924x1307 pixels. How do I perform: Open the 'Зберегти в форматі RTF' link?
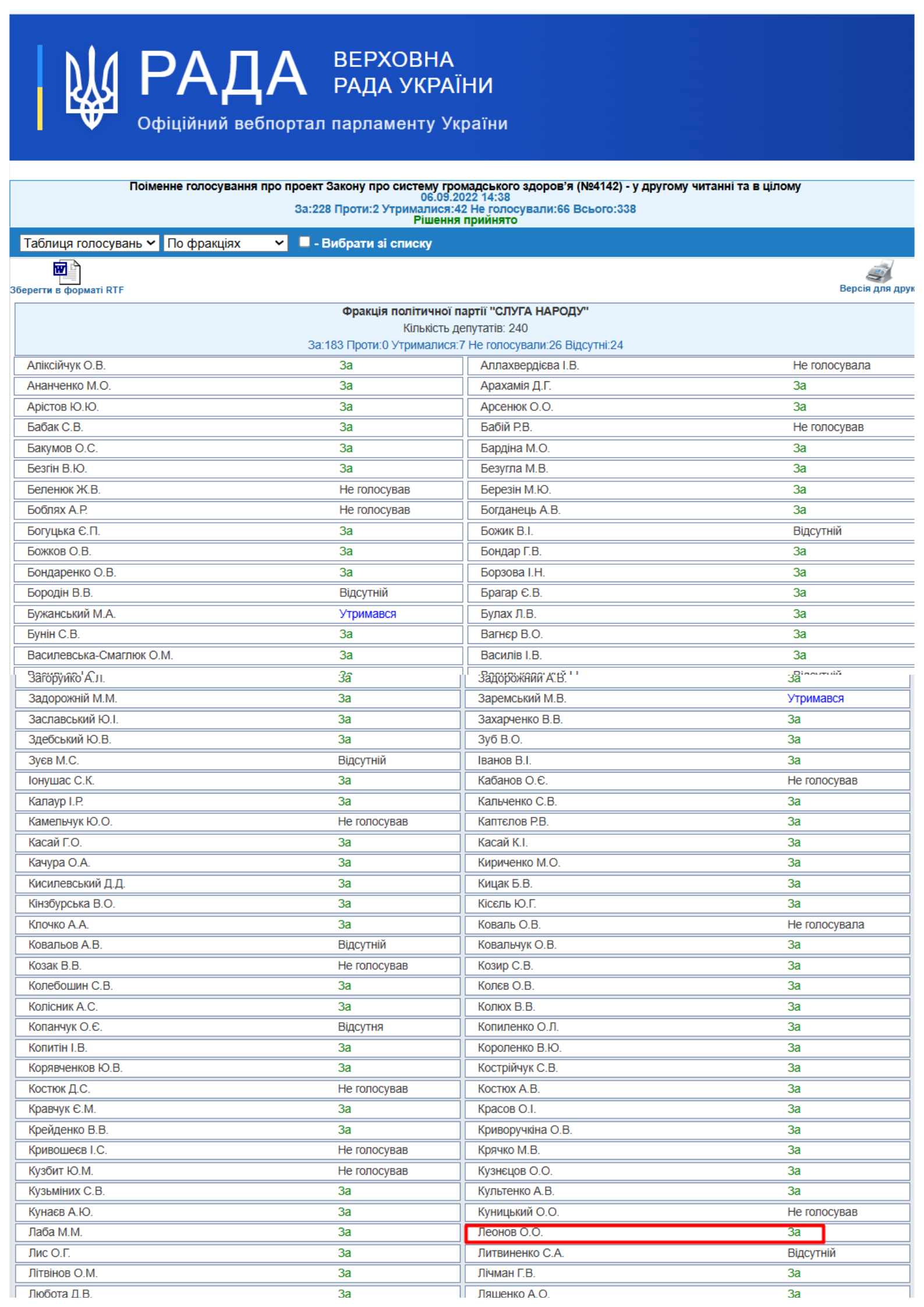tap(67, 290)
